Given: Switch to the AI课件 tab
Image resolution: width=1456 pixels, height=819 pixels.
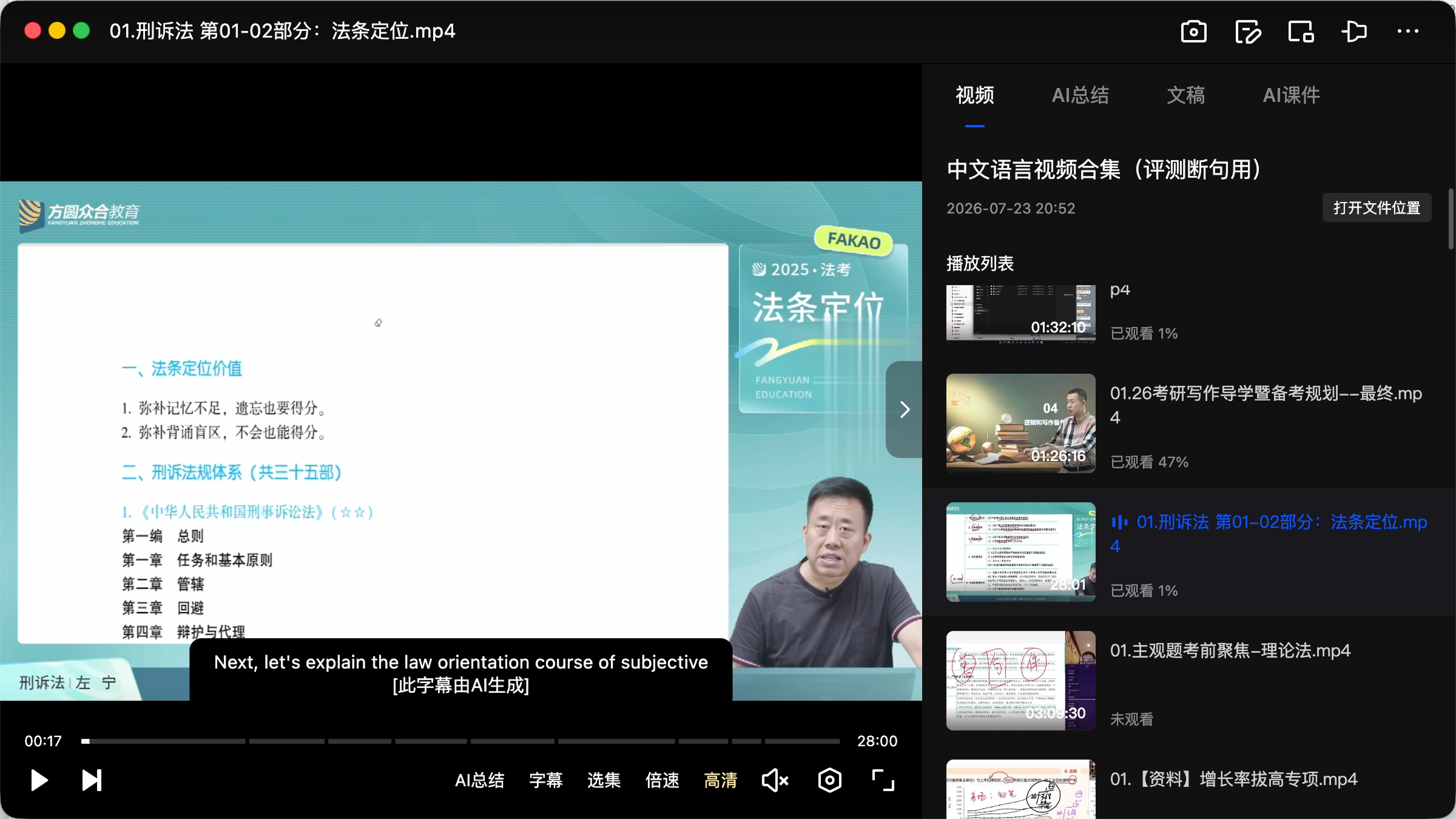Looking at the screenshot, I should pyautogui.click(x=1291, y=95).
